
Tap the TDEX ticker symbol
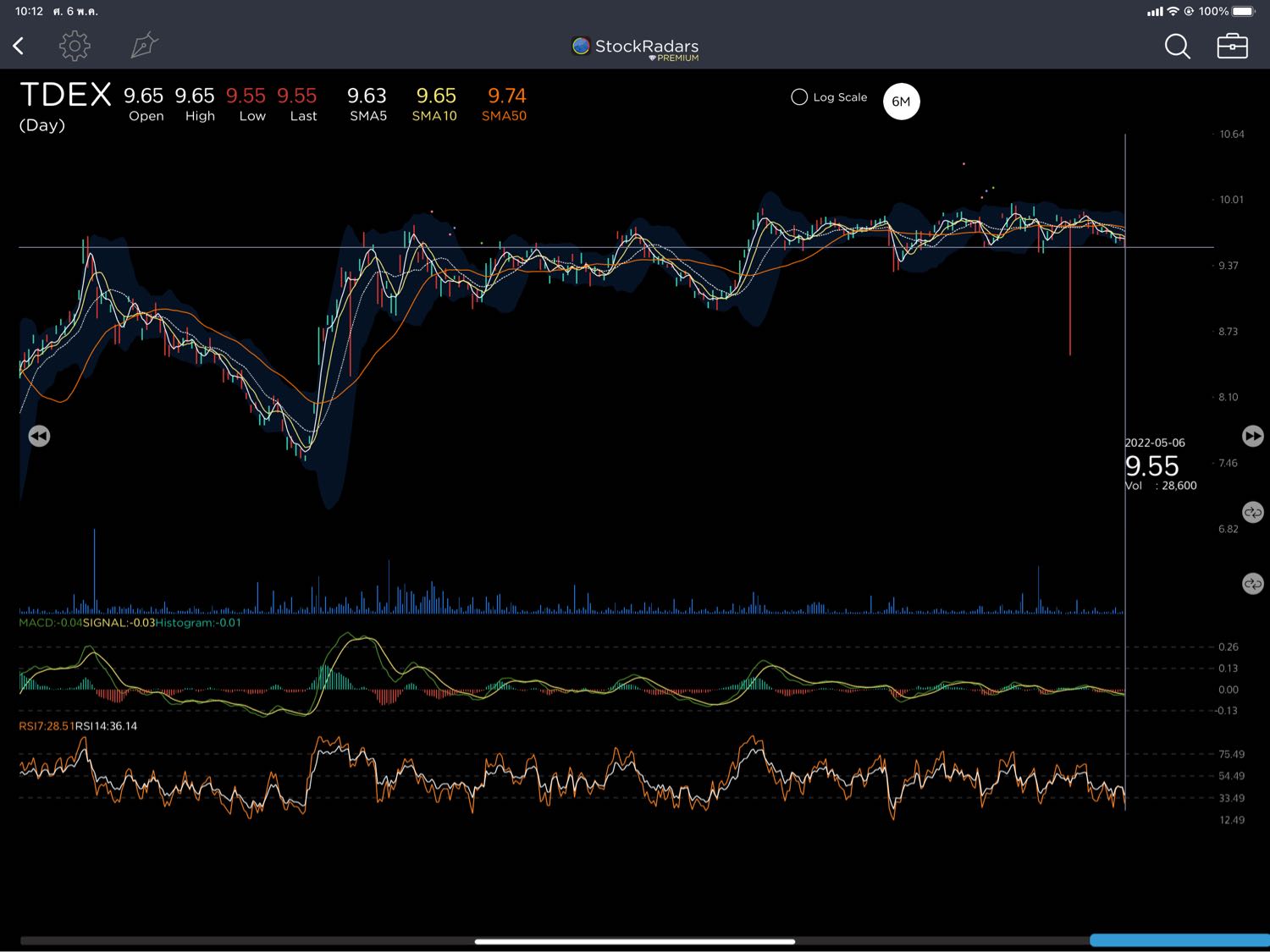point(65,95)
